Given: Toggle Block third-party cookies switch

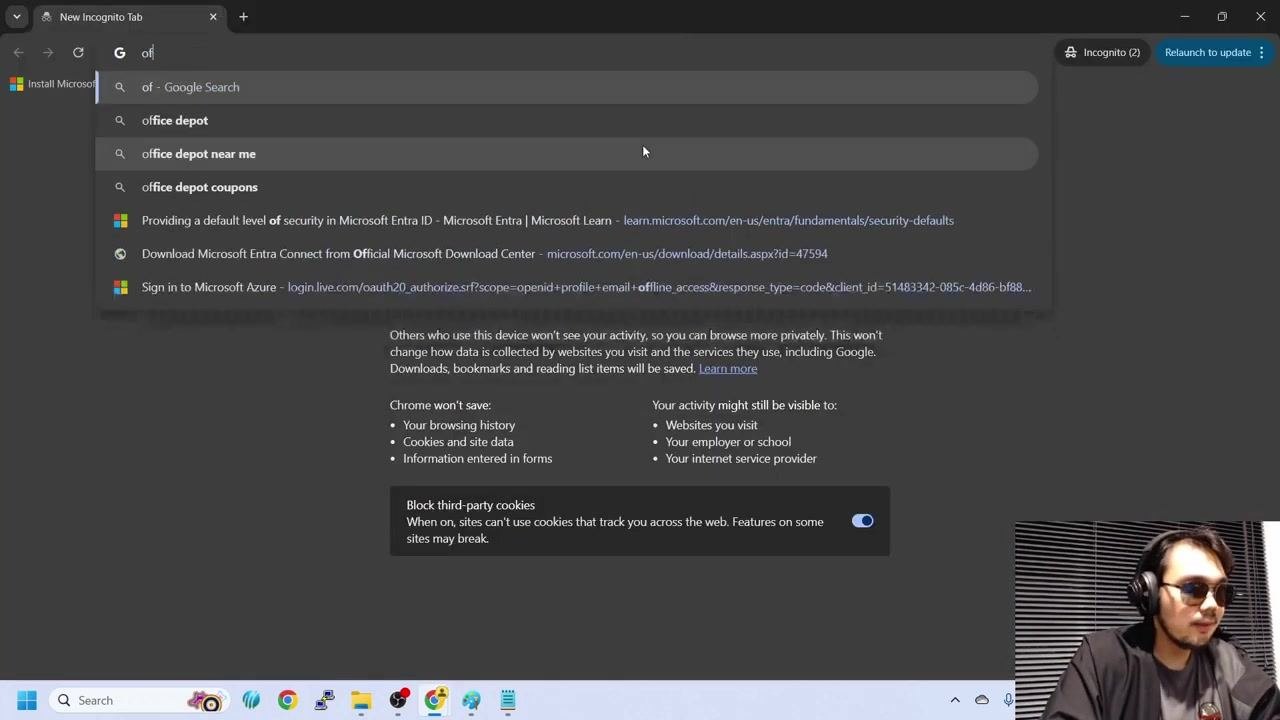Looking at the screenshot, I should click(862, 521).
